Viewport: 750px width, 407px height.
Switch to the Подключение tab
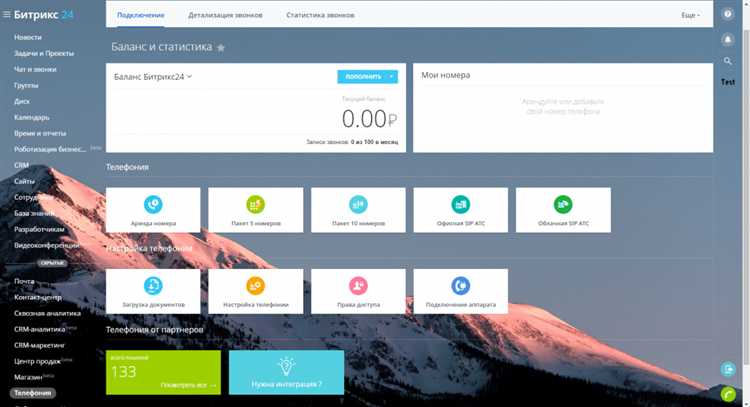pos(141,15)
